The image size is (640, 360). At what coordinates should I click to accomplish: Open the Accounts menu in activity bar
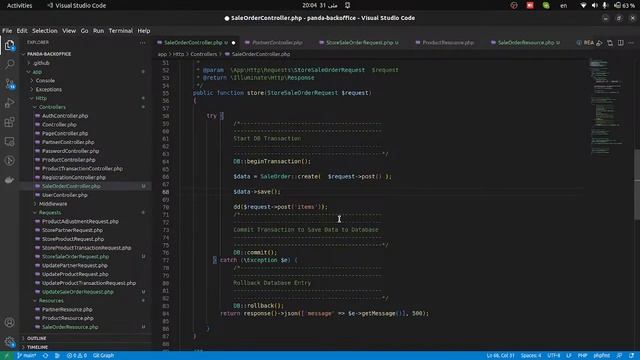(9, 322)
